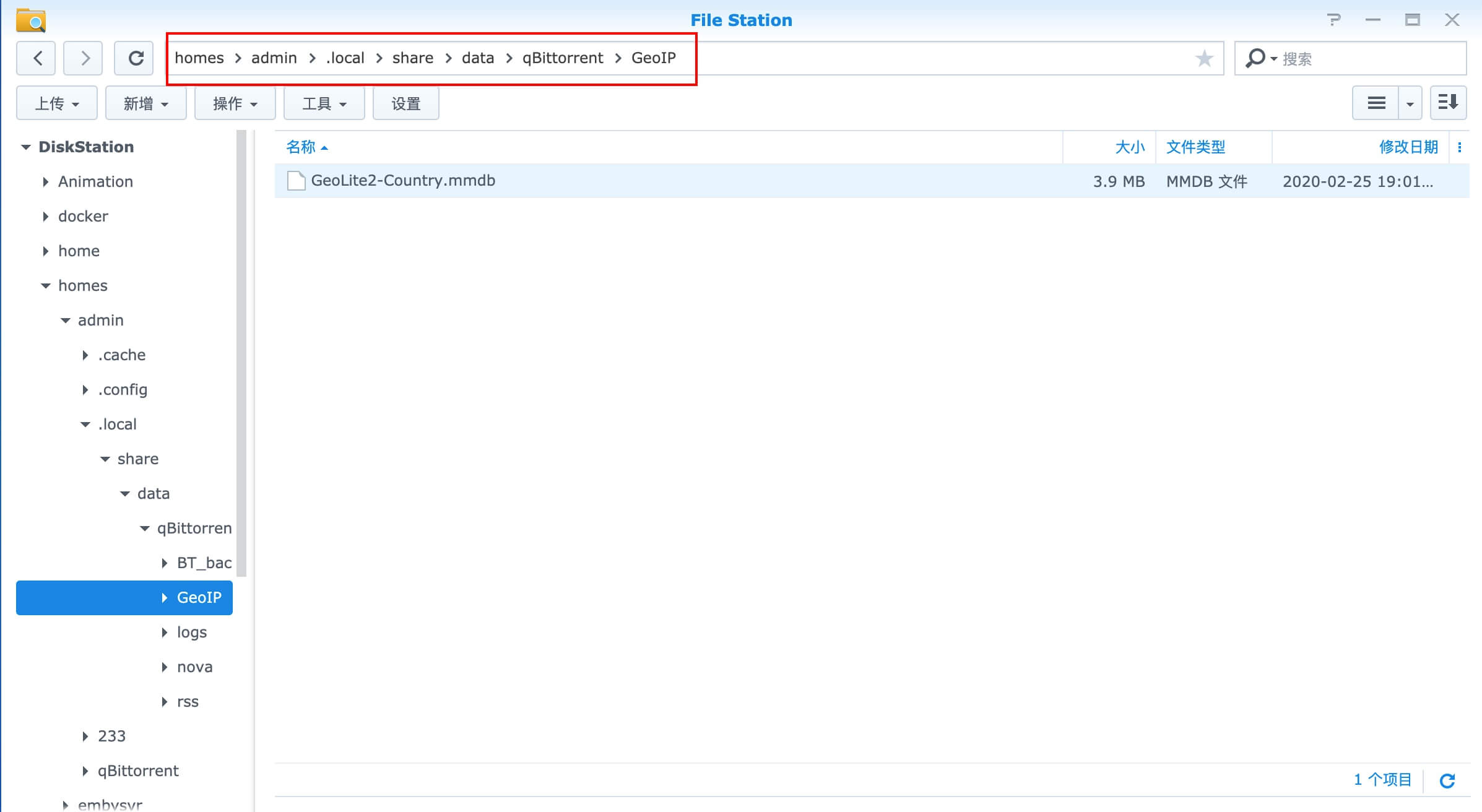Screen dimensions: 1482x812
Task: Click qBittorrent in the breadcrumb path
Action: pos(562,58)
